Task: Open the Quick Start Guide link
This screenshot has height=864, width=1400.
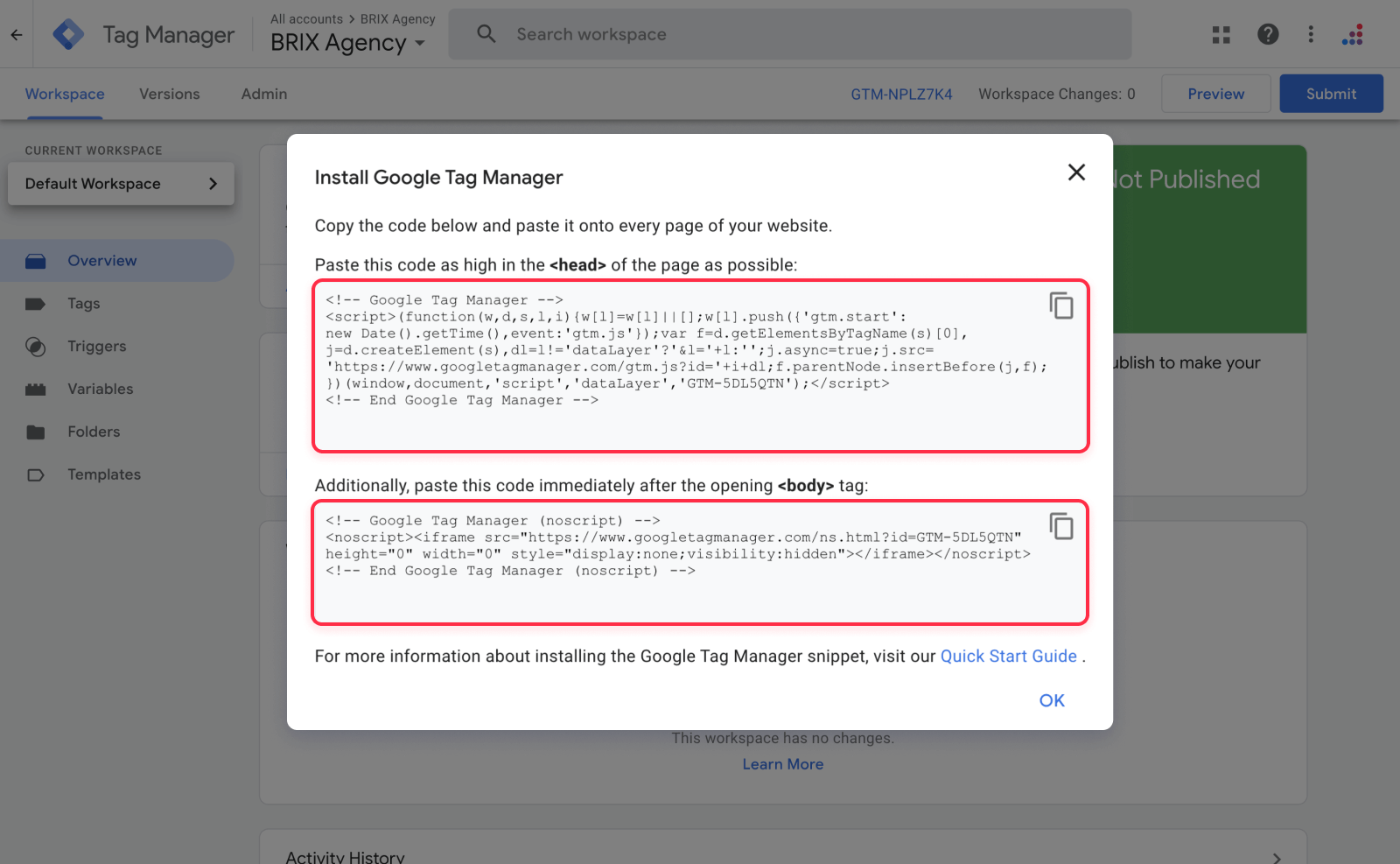Action: click(1008, 657)
